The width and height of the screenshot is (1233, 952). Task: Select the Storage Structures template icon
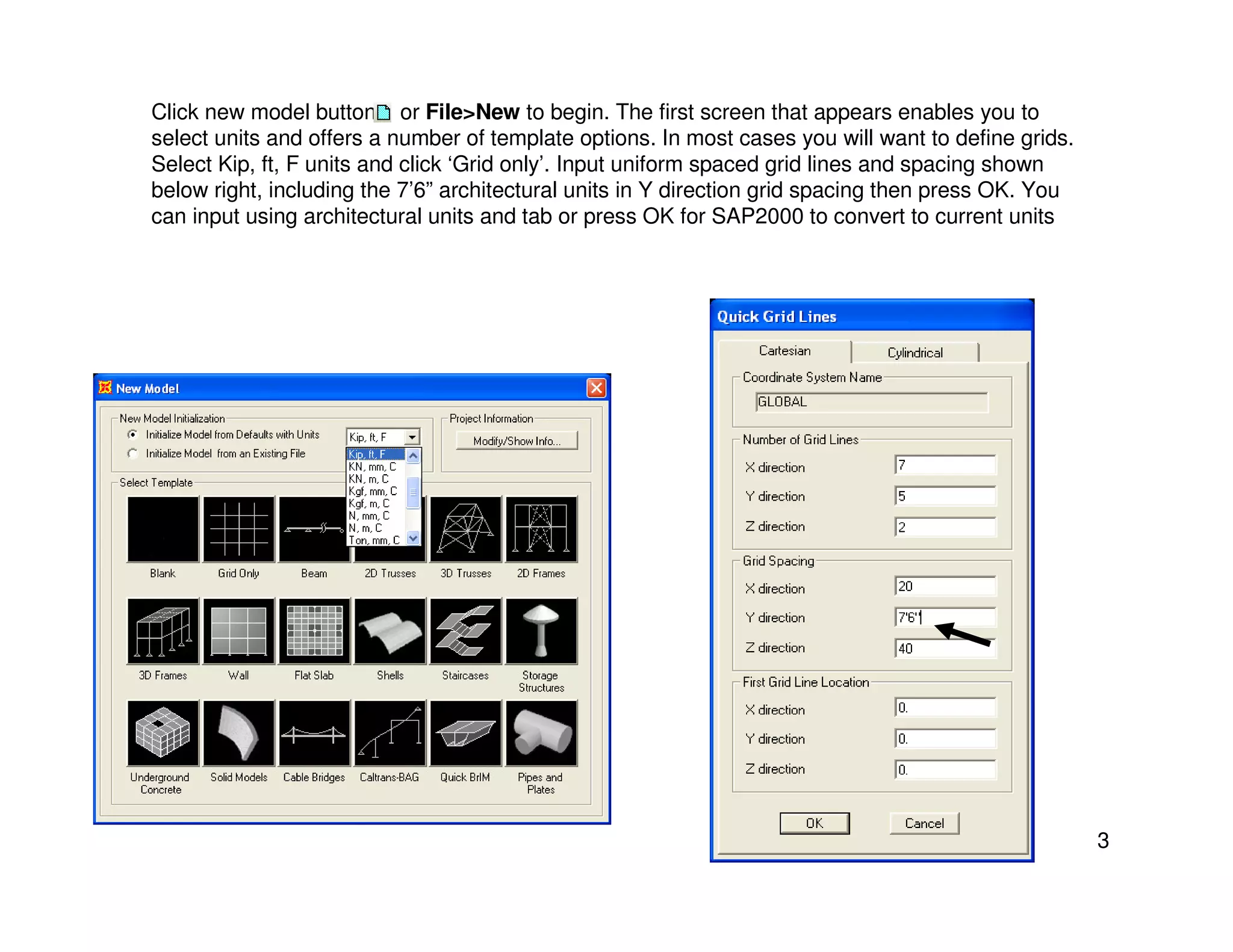541,631
